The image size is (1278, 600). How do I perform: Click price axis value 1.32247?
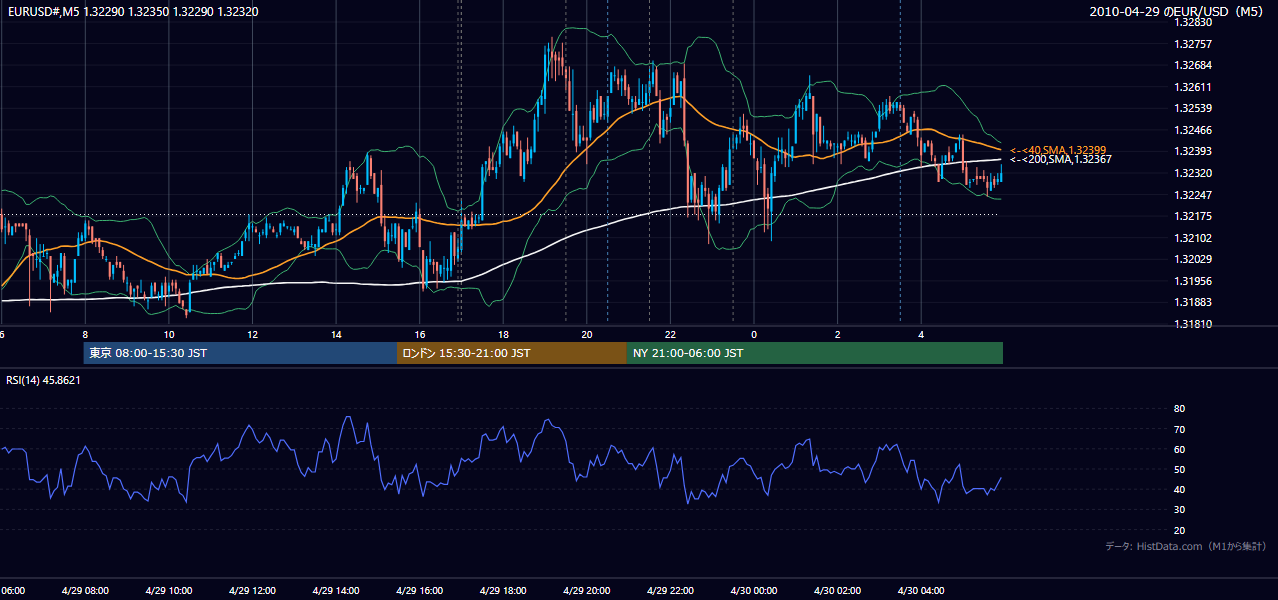click(1192, 195)
